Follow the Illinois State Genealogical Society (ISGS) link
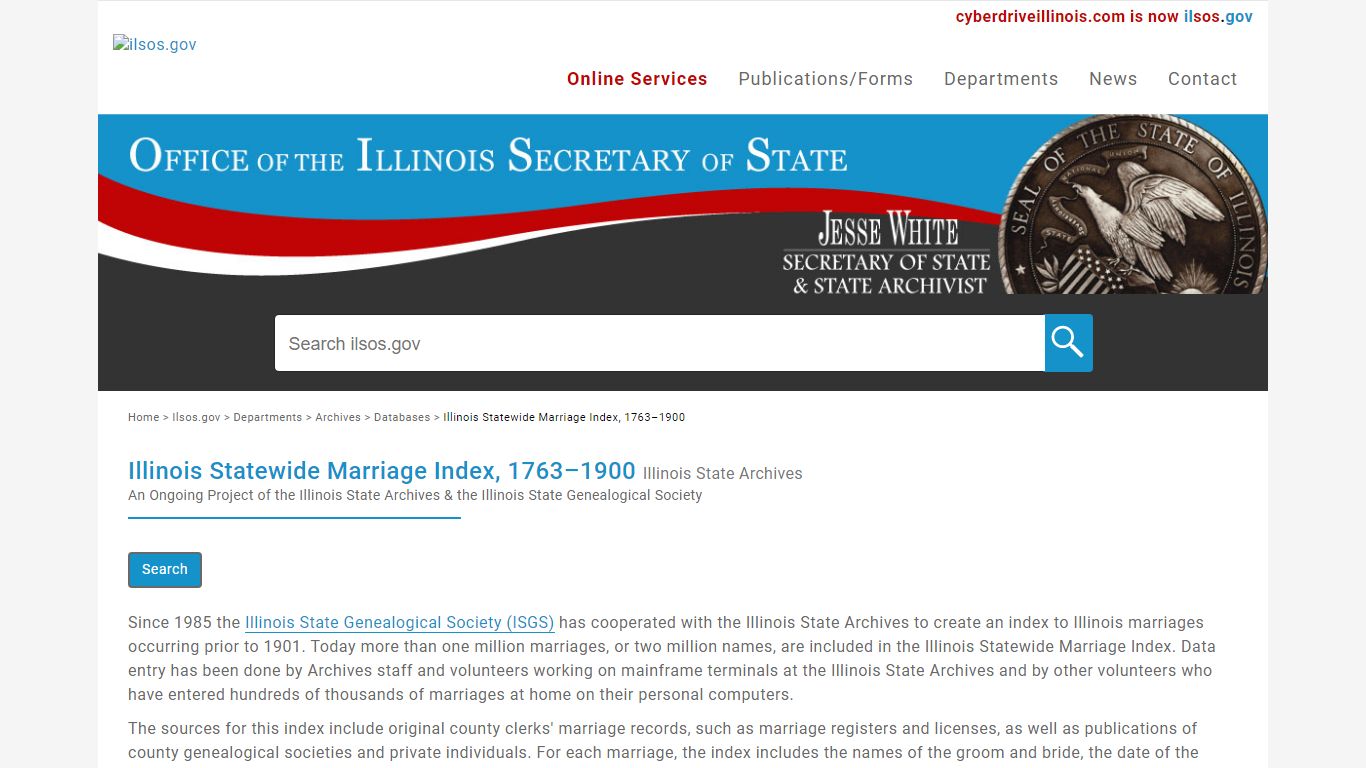This screenshot has width=1366, height=768. [400, 622]
